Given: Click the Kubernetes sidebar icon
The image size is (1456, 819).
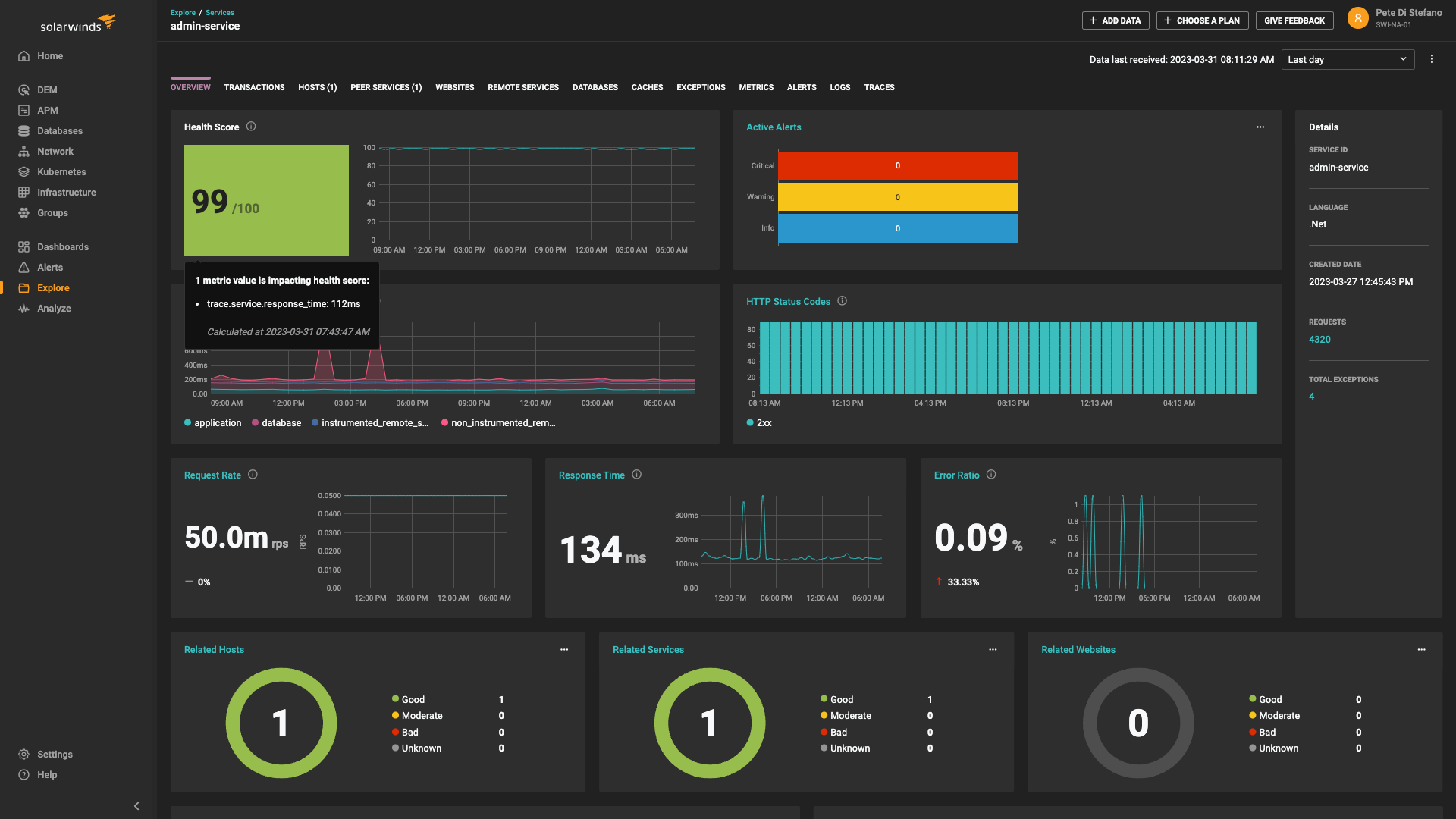Looking at the screenshot, I should pos(24,172).
